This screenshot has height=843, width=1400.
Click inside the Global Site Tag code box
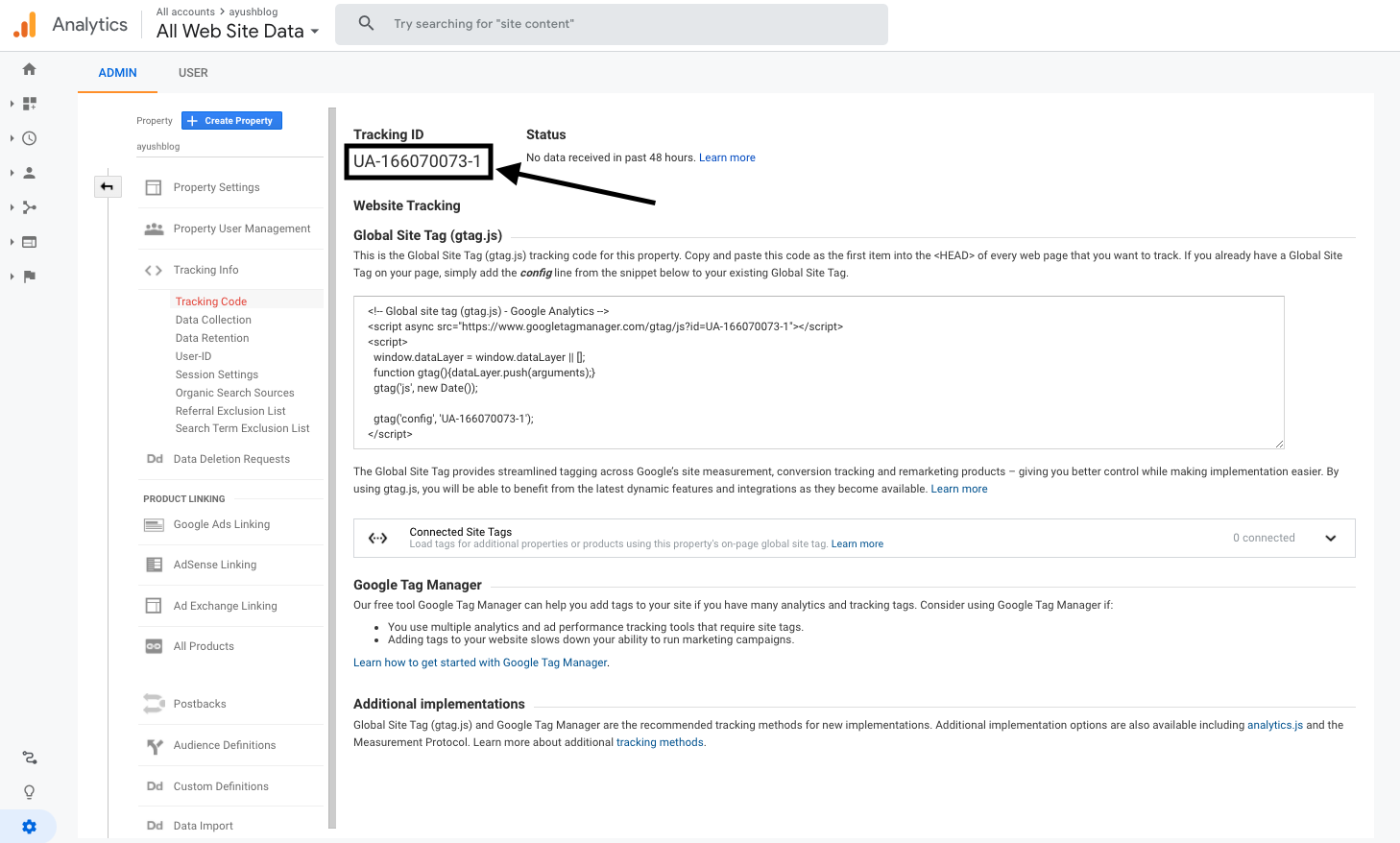pyautogui.click(x=819, y=373)
